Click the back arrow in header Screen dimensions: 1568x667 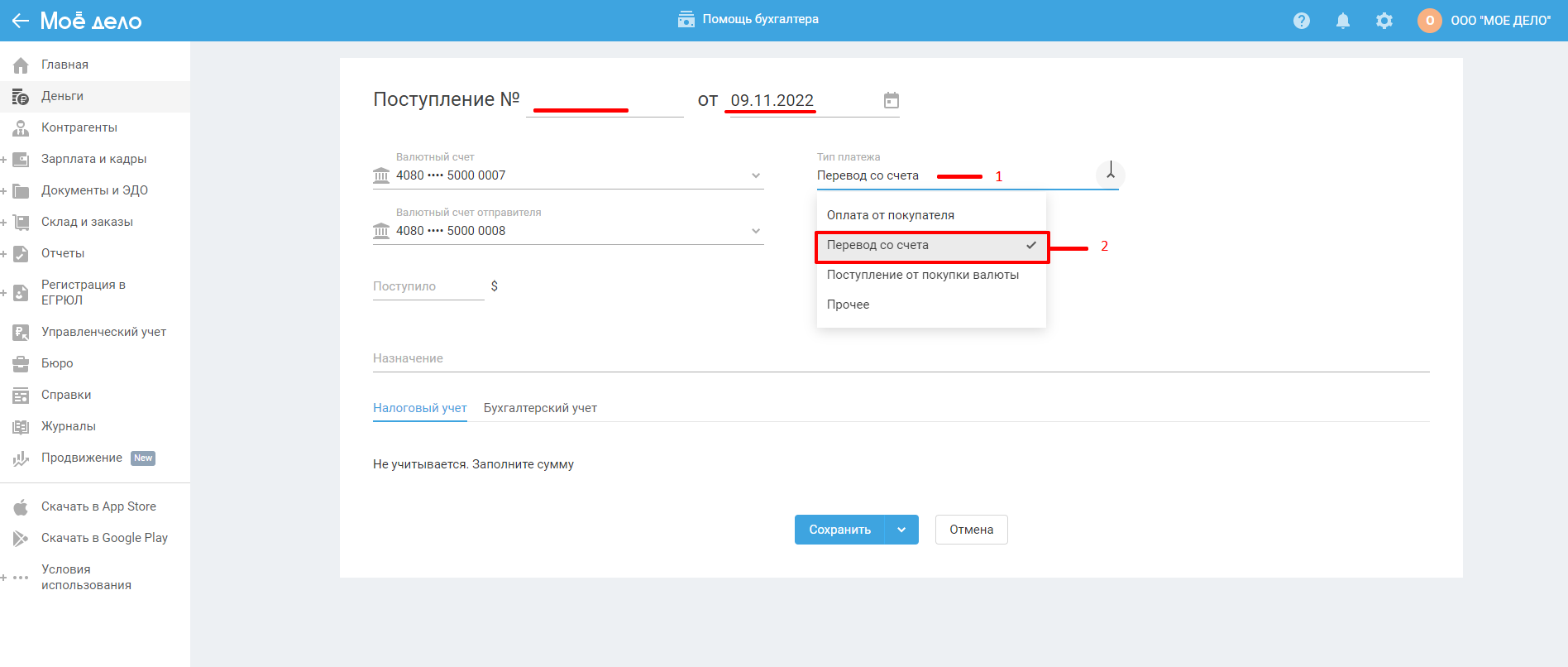click(x=21, y=21)
